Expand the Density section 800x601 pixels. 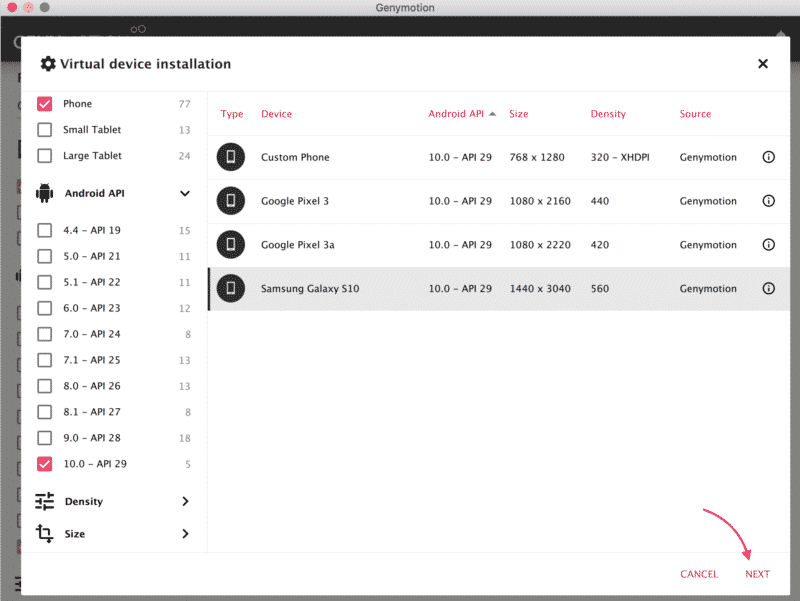pos(184,501)
